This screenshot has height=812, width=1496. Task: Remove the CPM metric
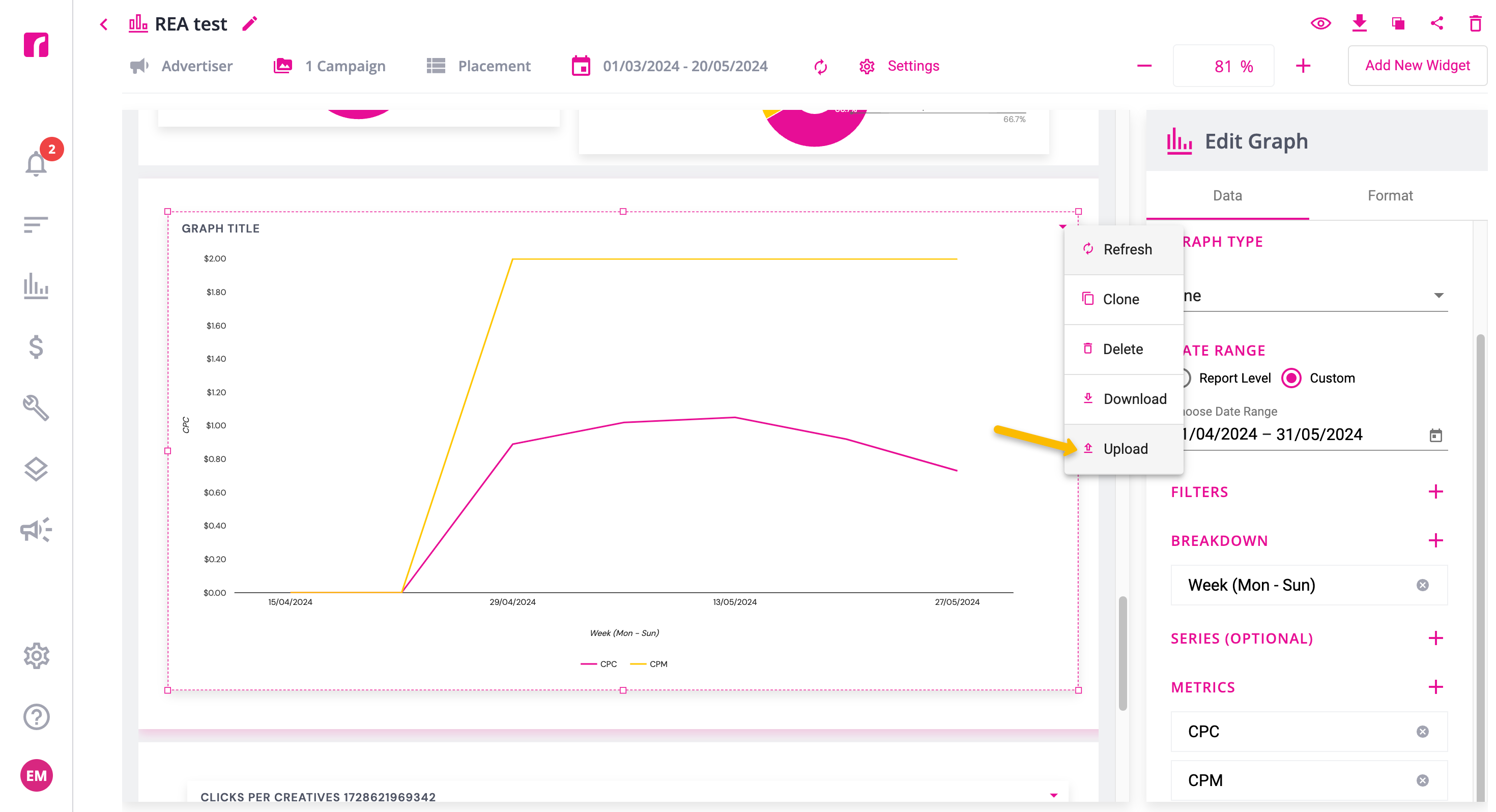point(1422,780)
